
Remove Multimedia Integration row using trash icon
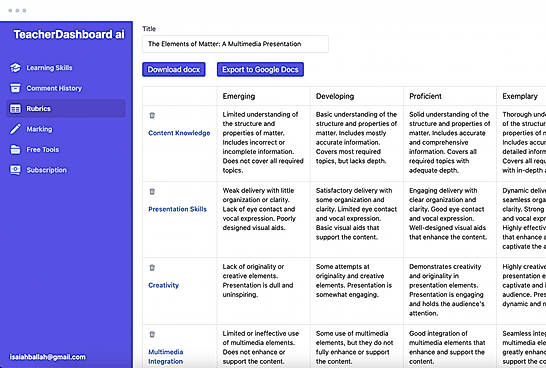point(152,334)
